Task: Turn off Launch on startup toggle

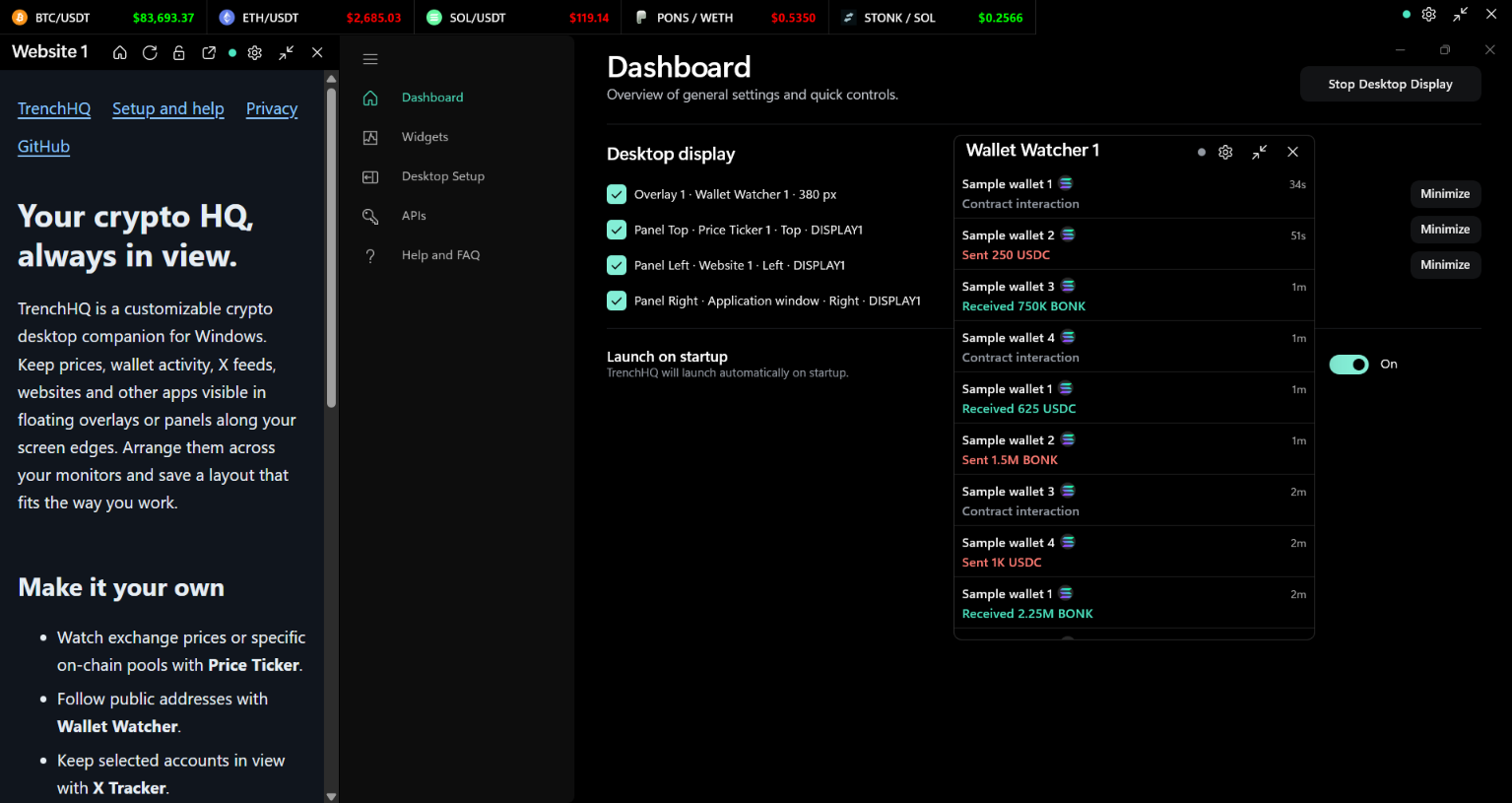Action: [1348, 365]
